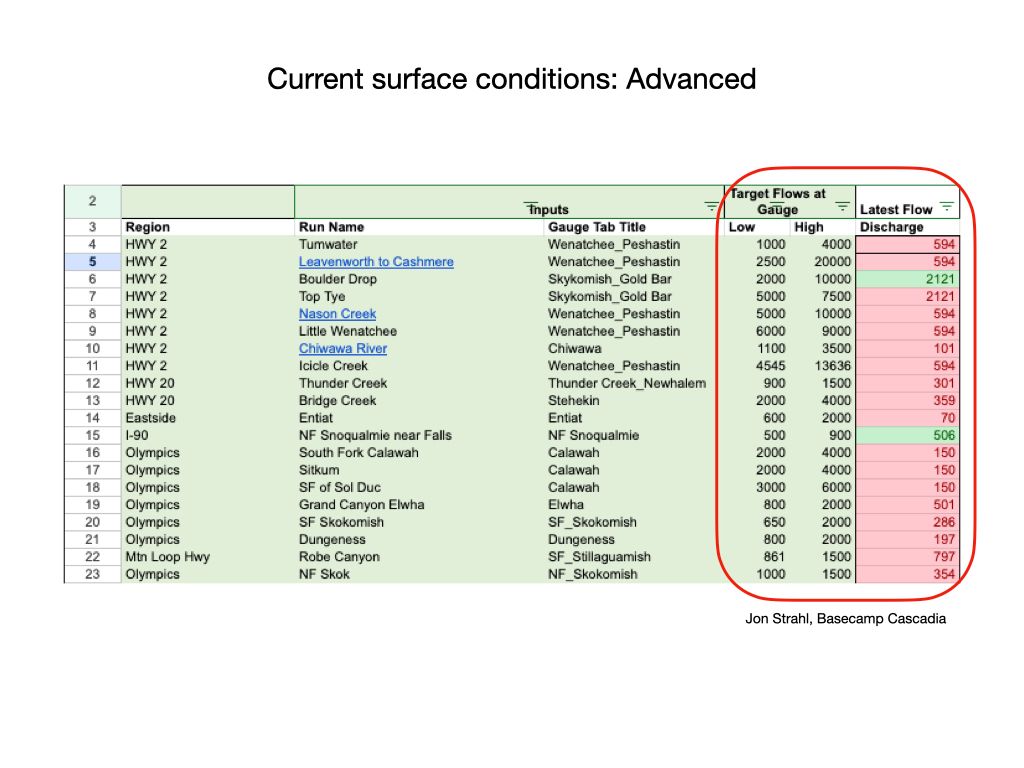Select the Boulder Drop cell
Image resolution: width=1024 pixels, height=768 pixels.
419,279
